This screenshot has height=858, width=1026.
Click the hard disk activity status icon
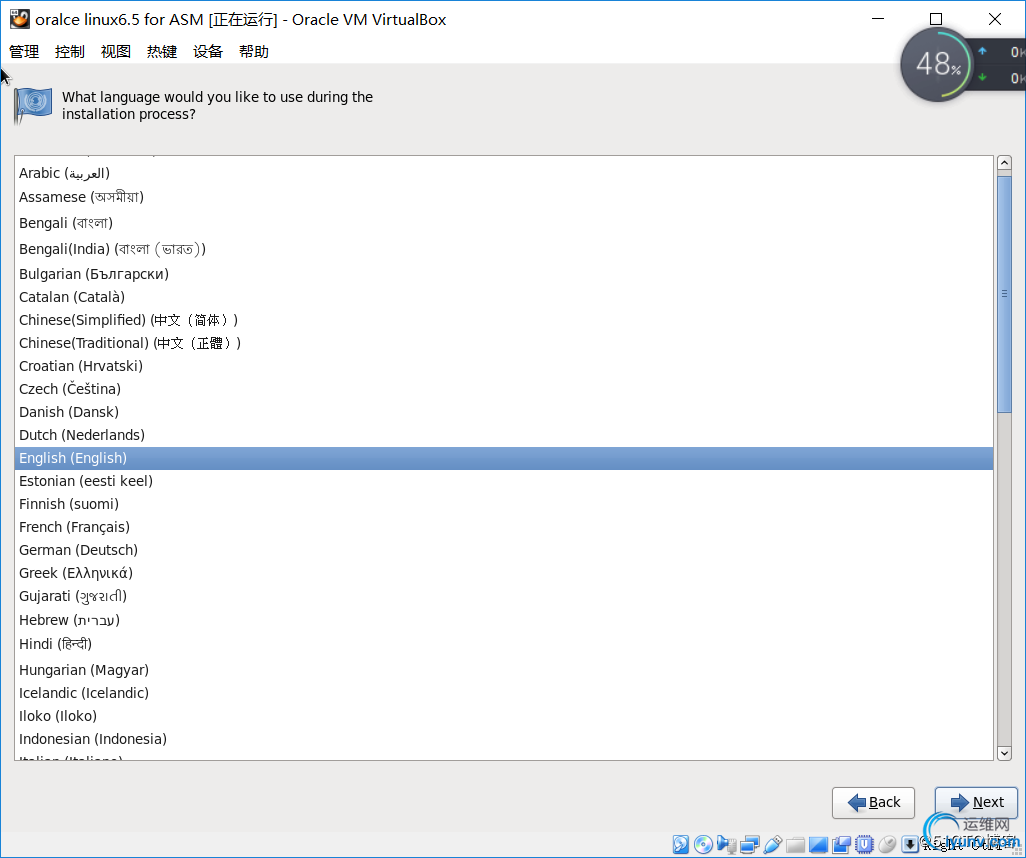tap(681, 844)
